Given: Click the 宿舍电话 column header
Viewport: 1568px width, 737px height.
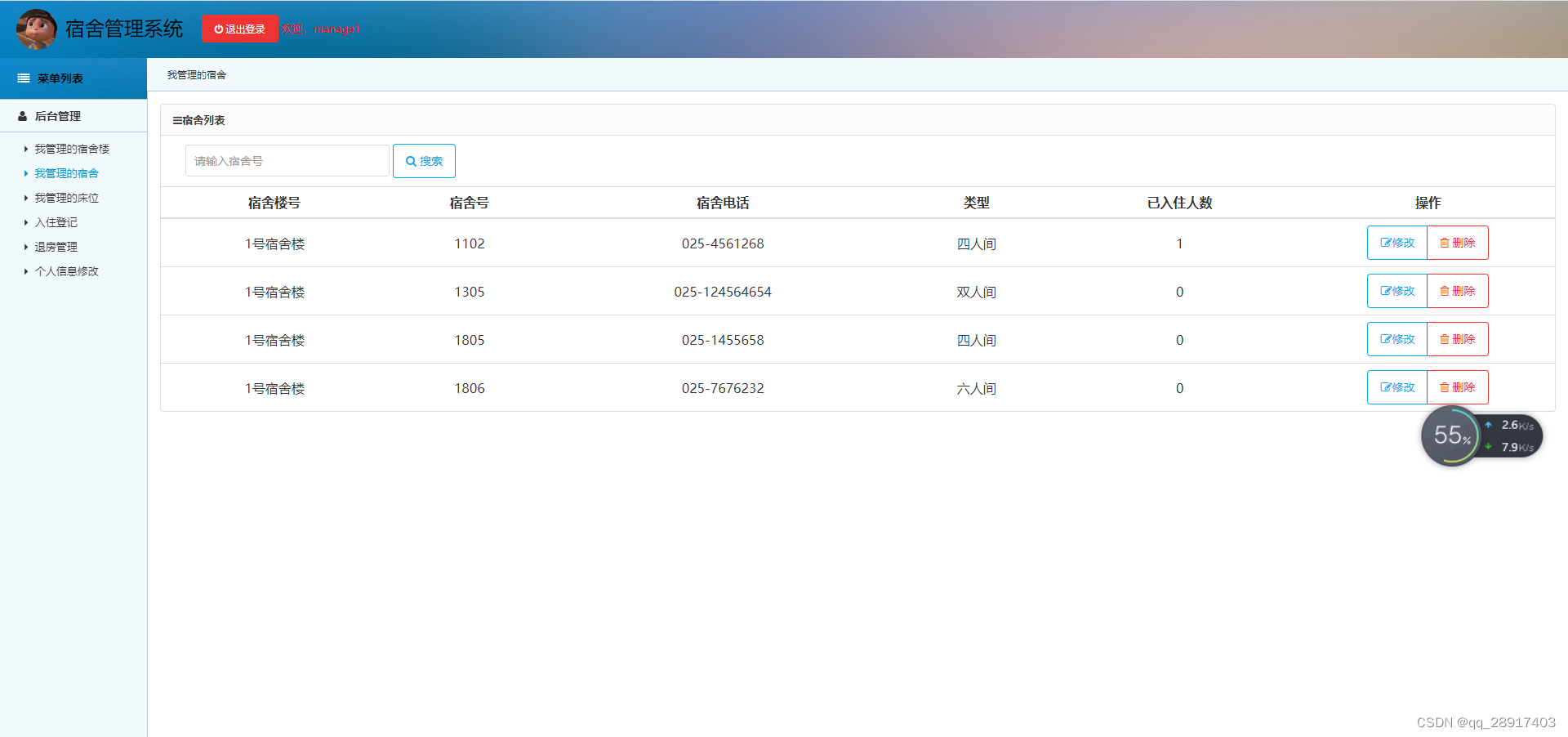Looking at the screenshot, I should click(723, 203).
